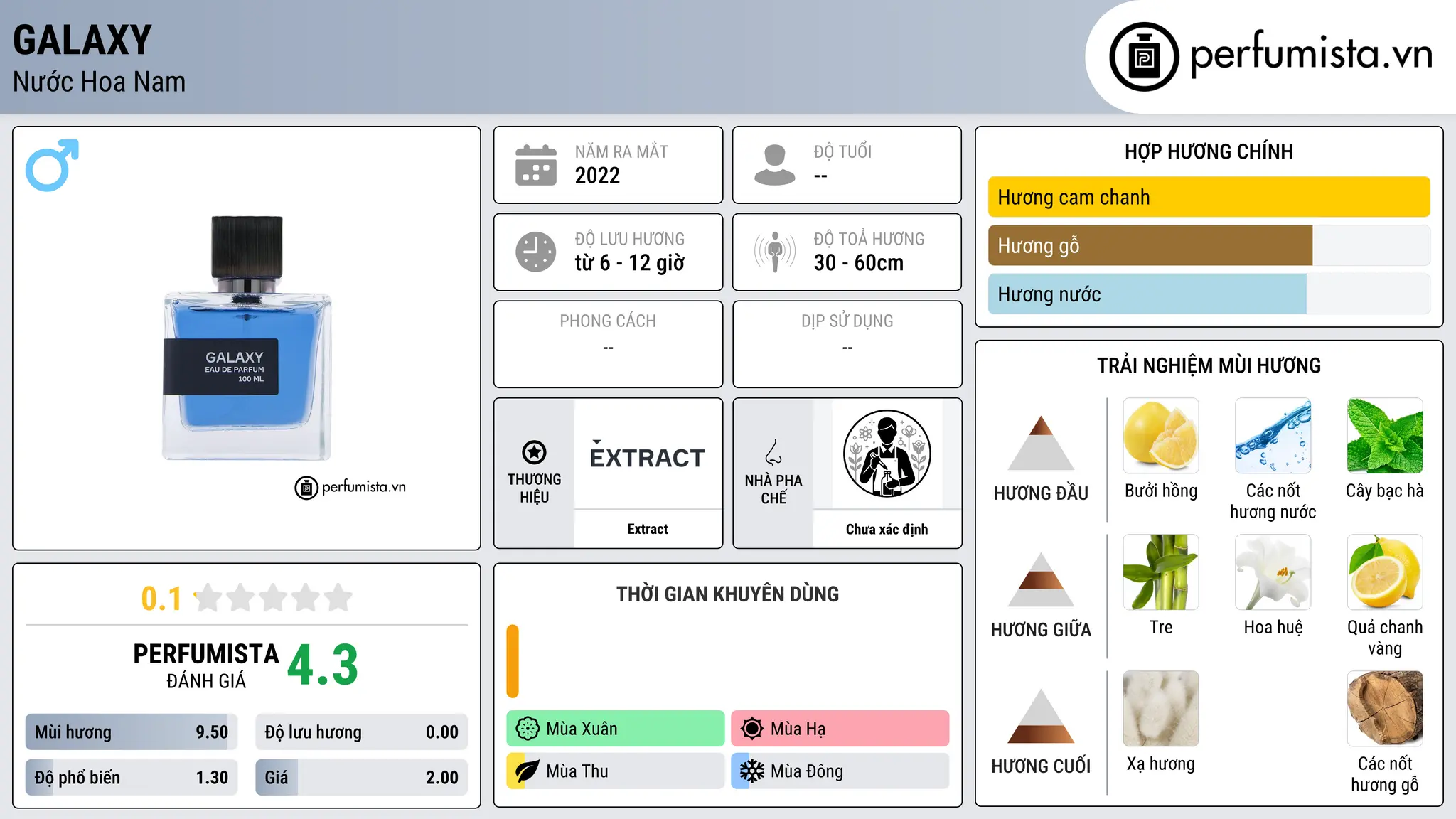The image size is (1456, 819).
Task: Open the Galaxy perfume bottle image
Action: [247, 338]
